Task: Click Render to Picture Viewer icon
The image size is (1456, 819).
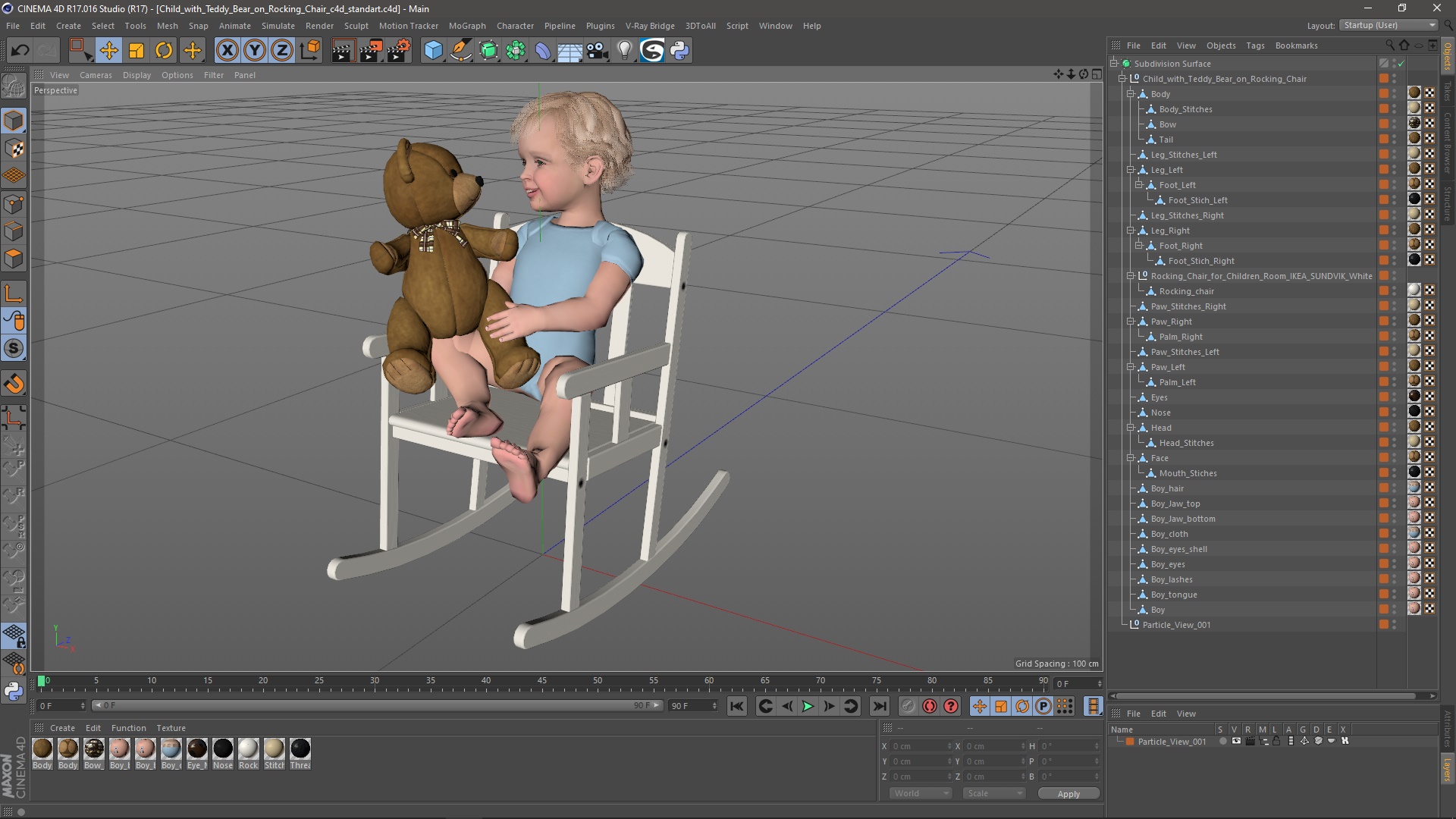Action: pyautogui.click(x=370, y=51)
